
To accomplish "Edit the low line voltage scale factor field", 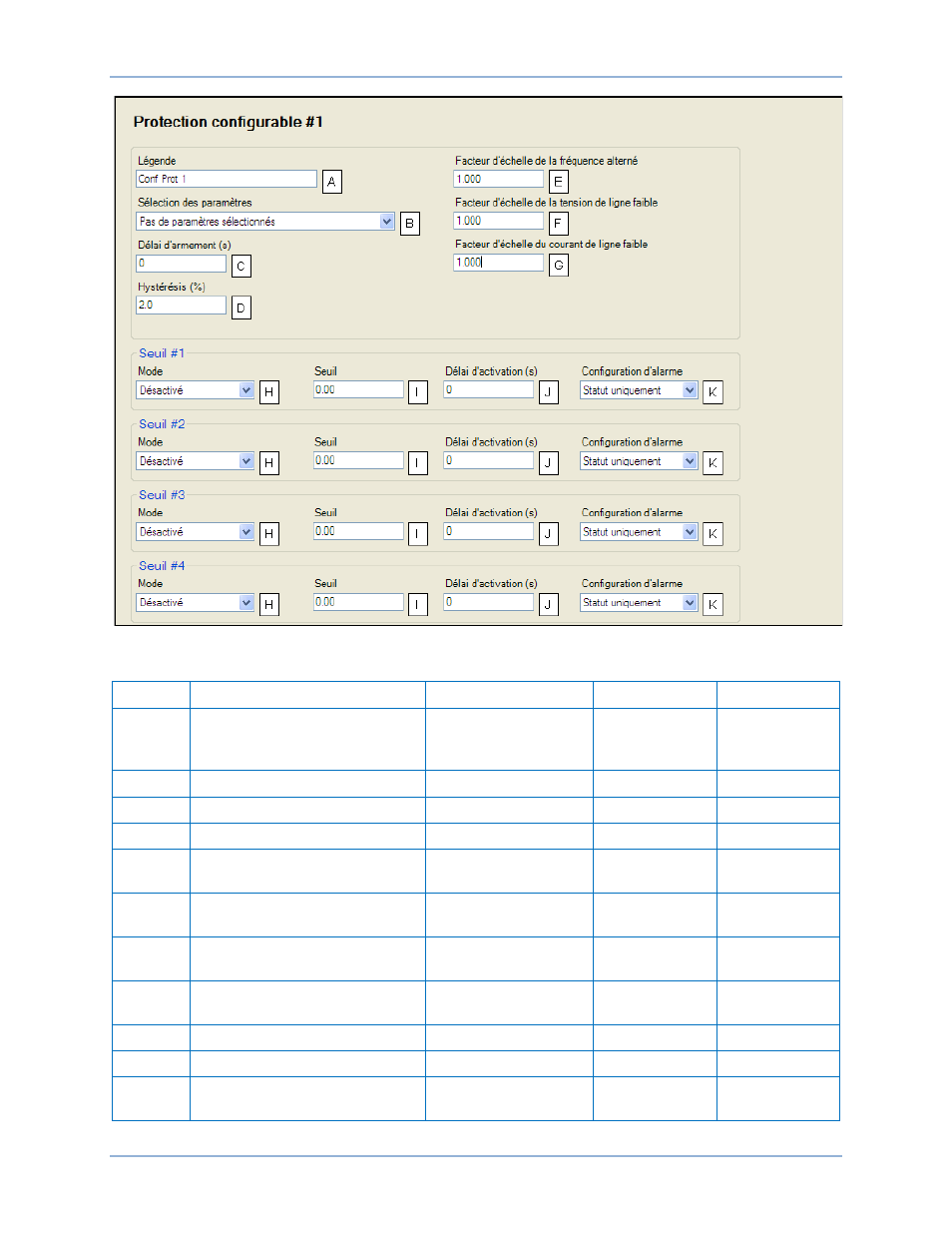I will click(x=498, y=221).
